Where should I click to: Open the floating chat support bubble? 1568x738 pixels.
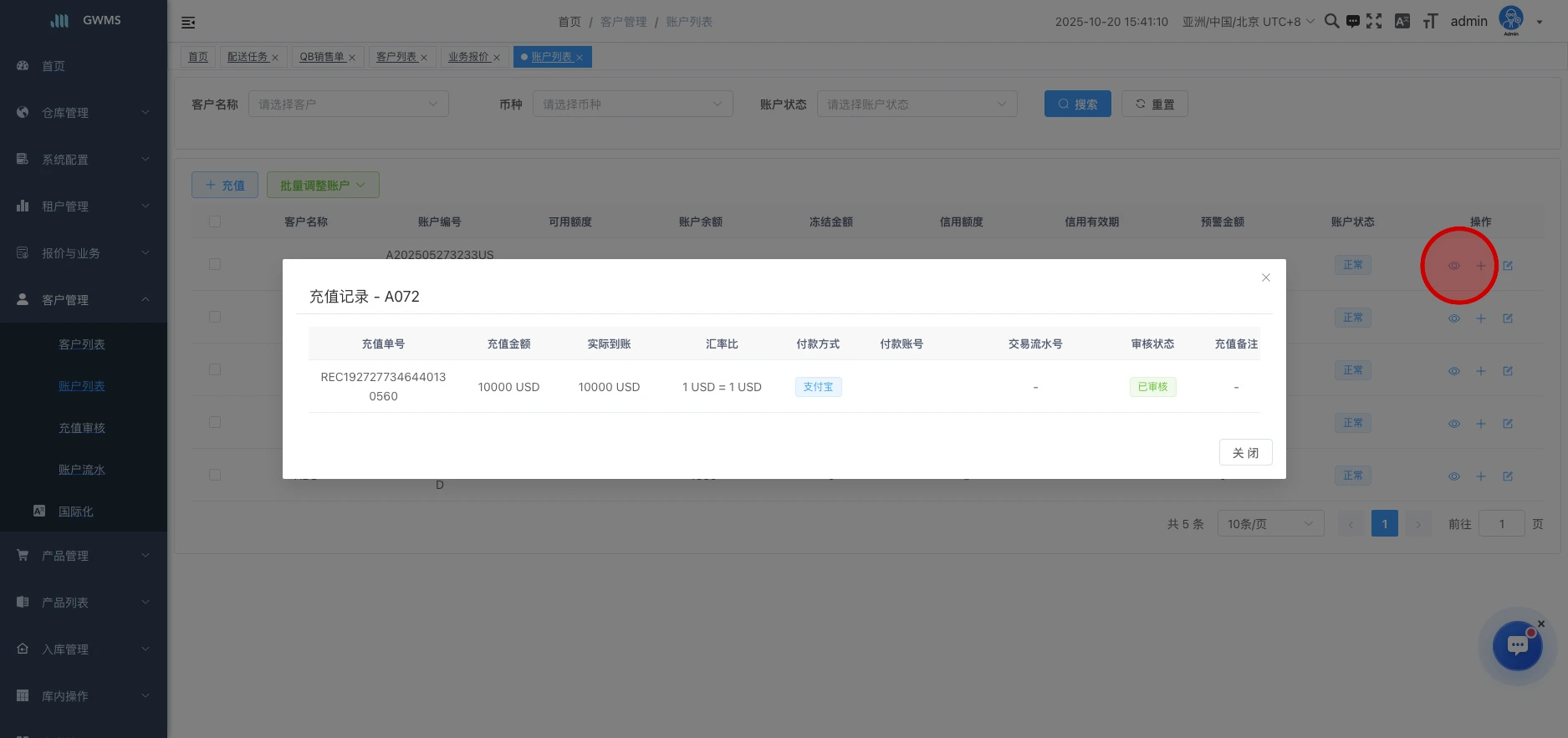1517,646
